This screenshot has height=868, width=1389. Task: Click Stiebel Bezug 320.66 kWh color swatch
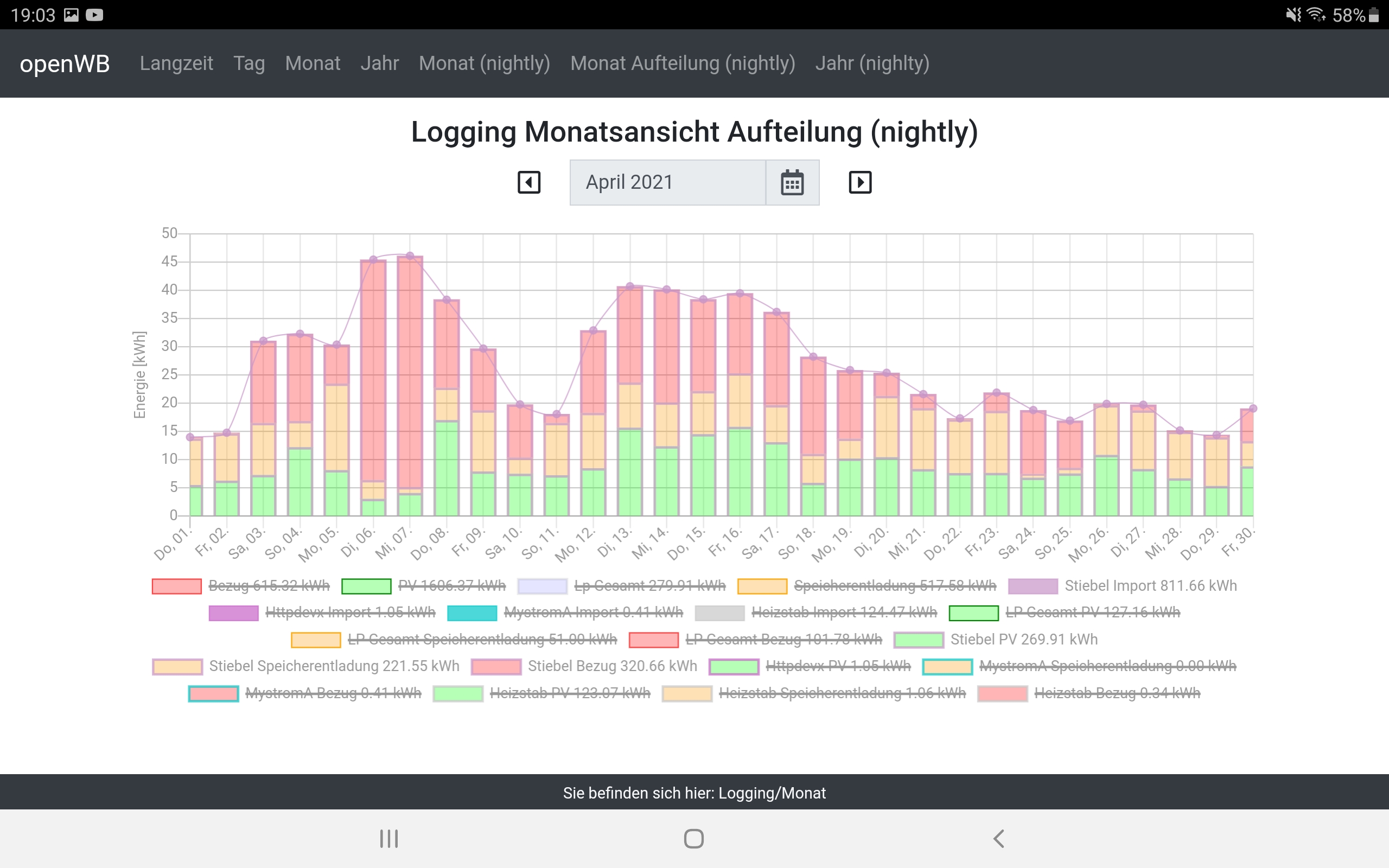click(x=496, y=667)
